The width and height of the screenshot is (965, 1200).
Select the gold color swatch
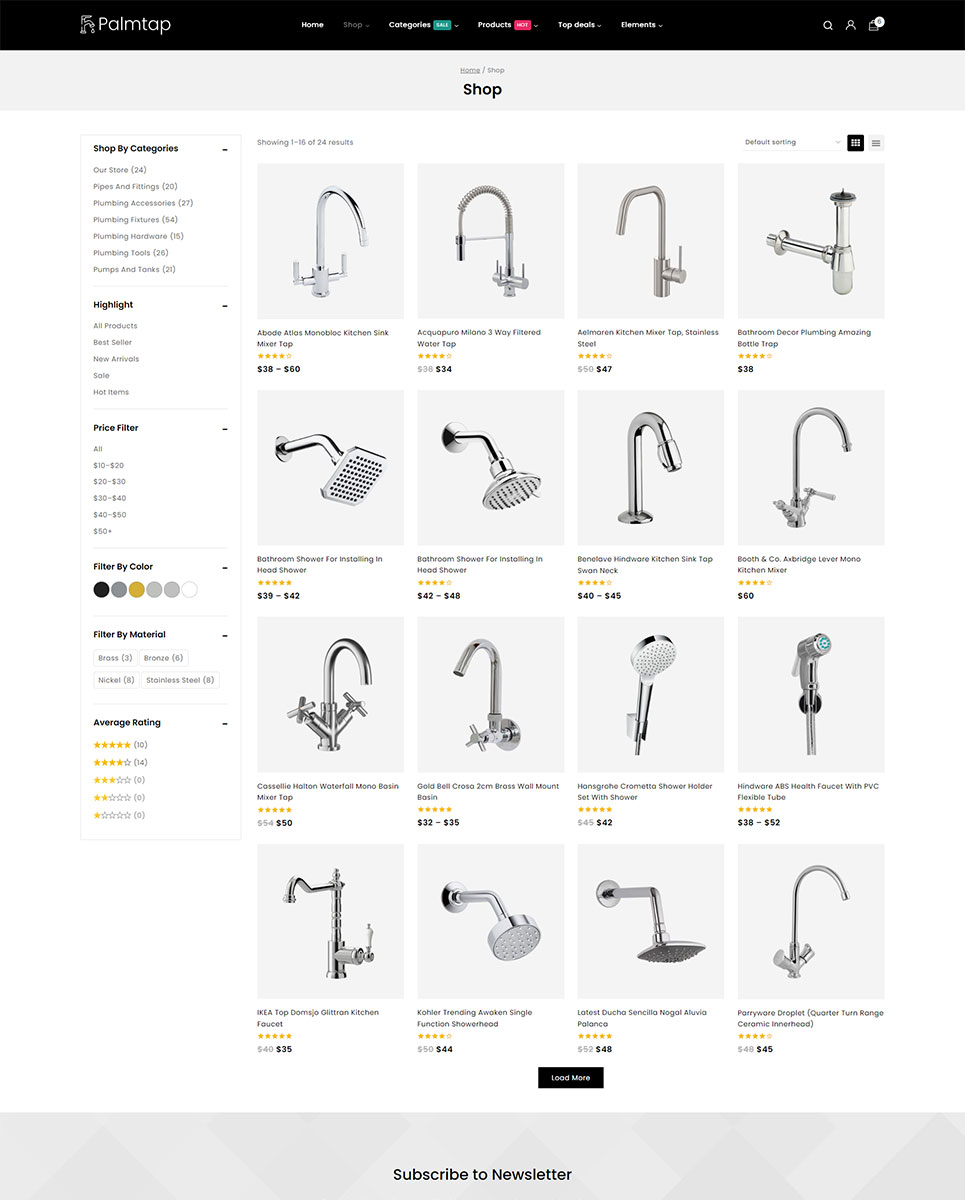click(x=137, y=590)
